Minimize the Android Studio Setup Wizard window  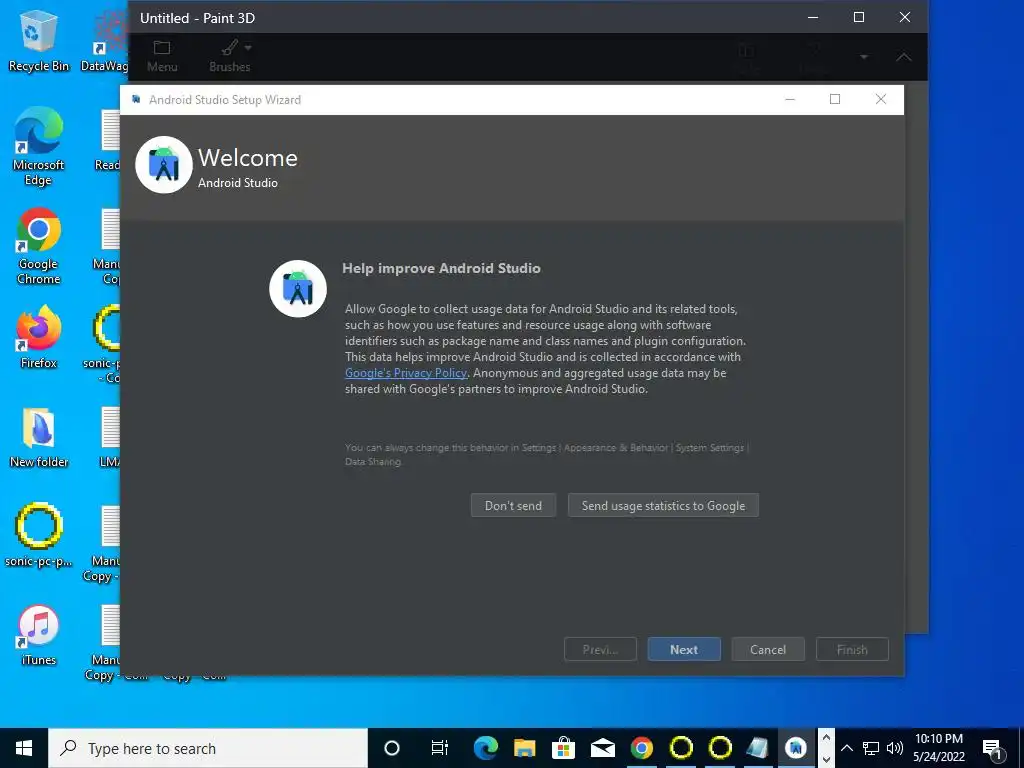pyautogui.click(x=790, y=99)
